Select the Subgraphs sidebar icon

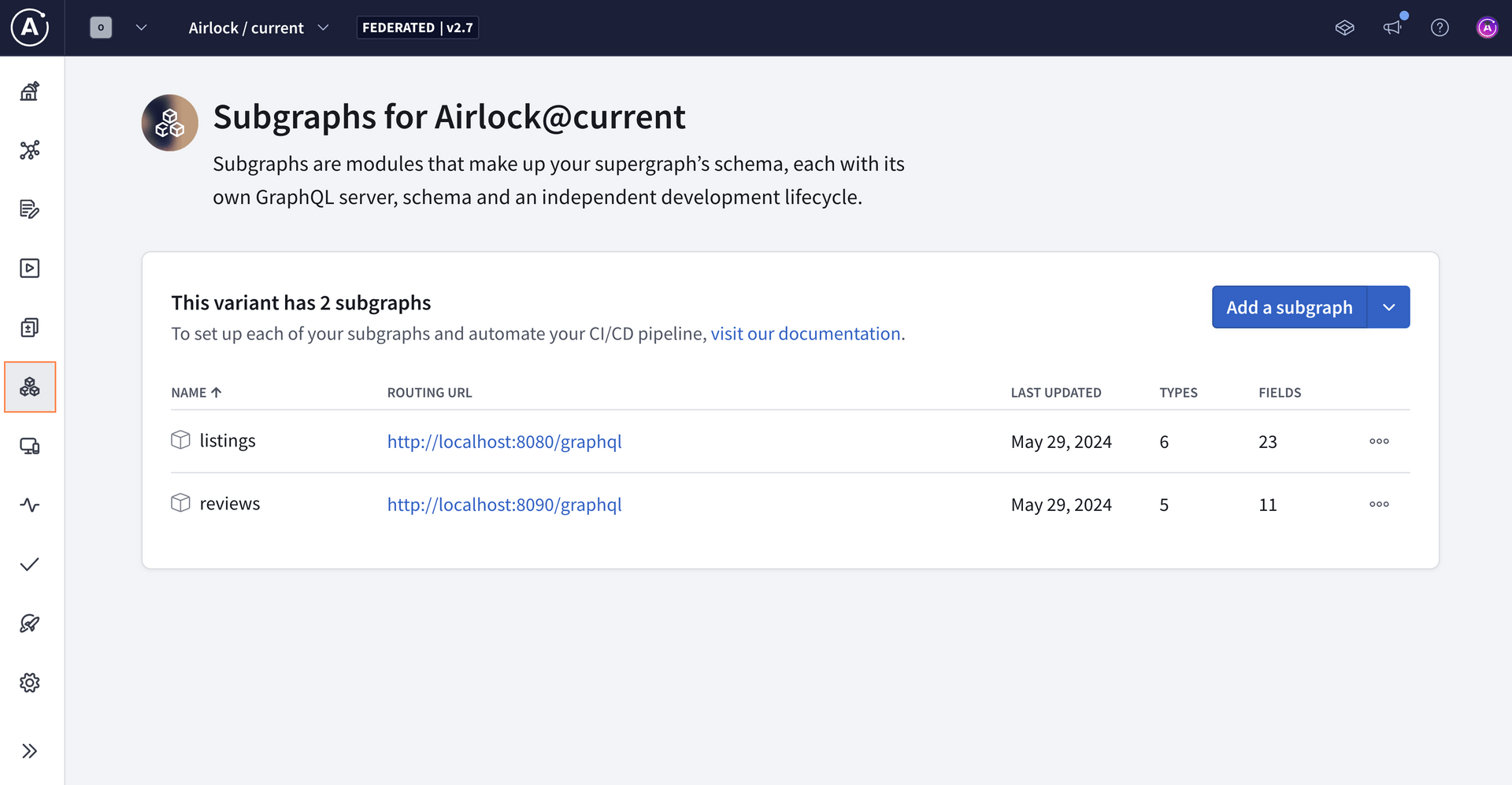30,387
